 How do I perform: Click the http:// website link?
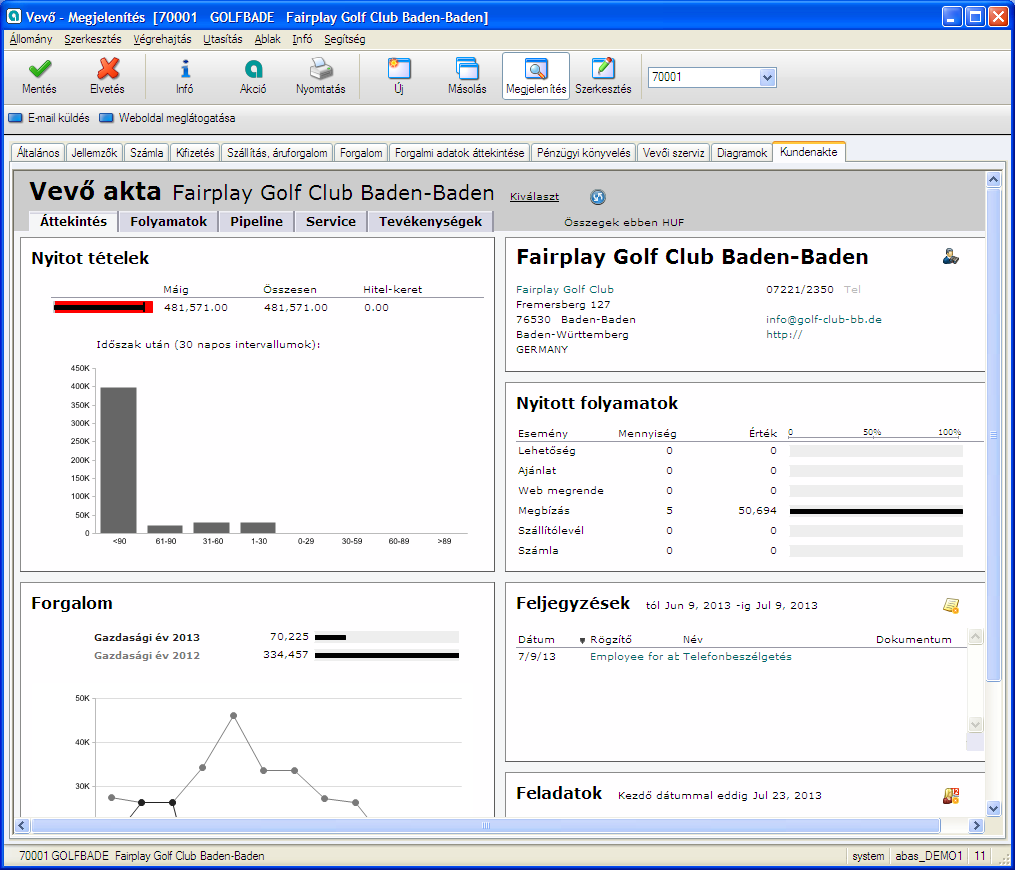point(784,334)
